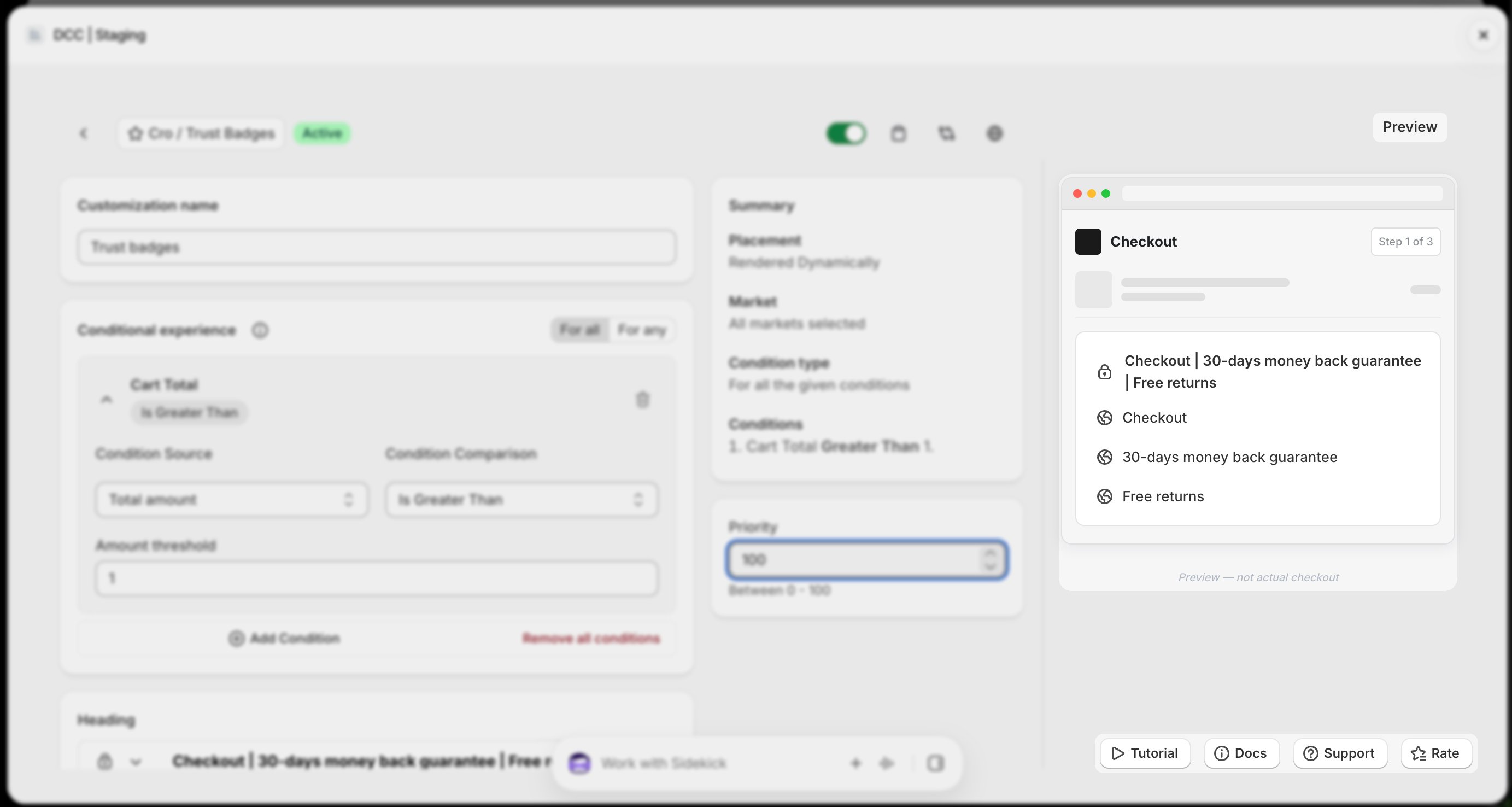
Task: Open the Support button
Action: coord(1340,753)
